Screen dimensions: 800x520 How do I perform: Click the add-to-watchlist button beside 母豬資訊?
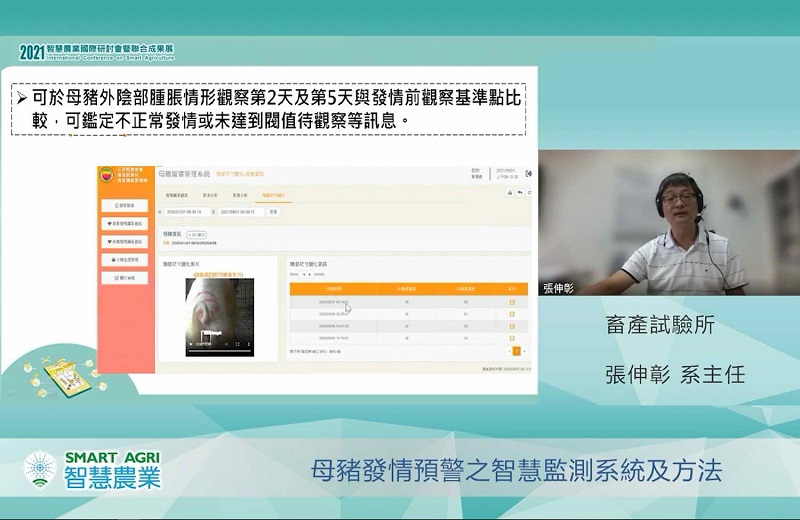(196, 235)
